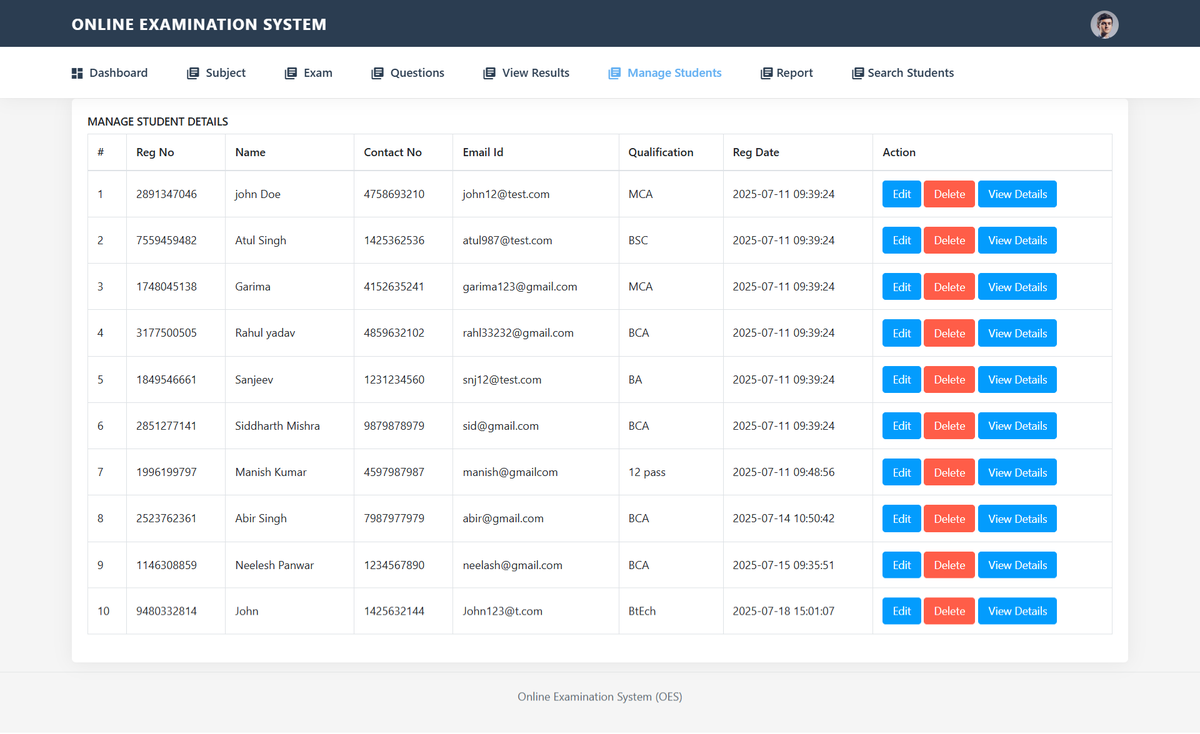This screenshot has height=734, width=1200.
Task: Open View Details for Garima
Action: [1017, 287]
